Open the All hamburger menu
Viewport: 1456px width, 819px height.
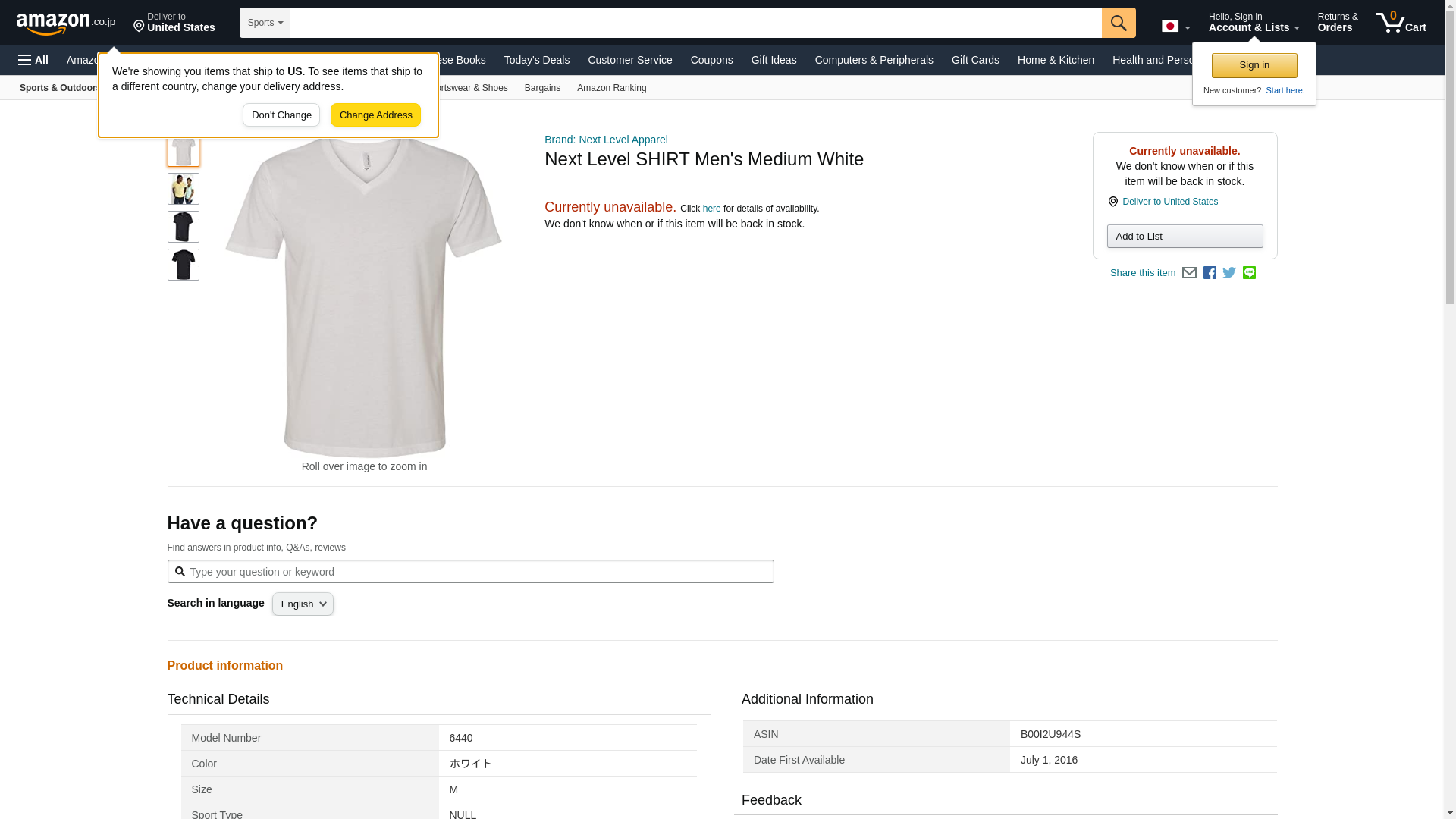pos(33,60)
